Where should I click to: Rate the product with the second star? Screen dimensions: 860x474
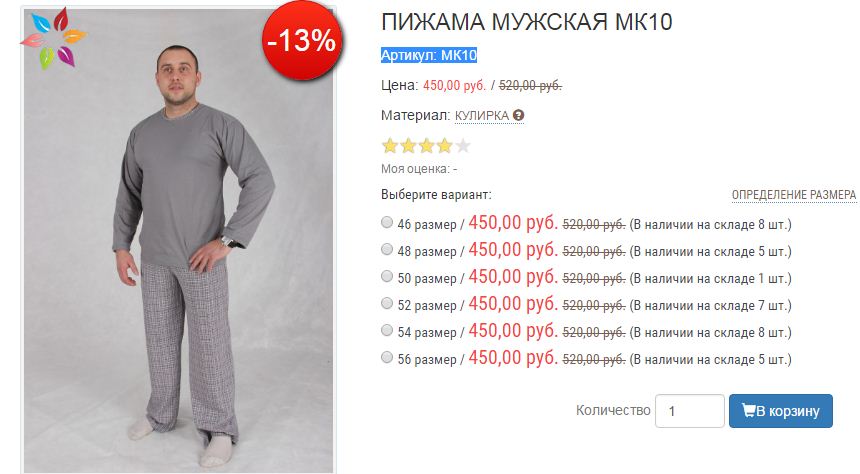tap(408, 146)
